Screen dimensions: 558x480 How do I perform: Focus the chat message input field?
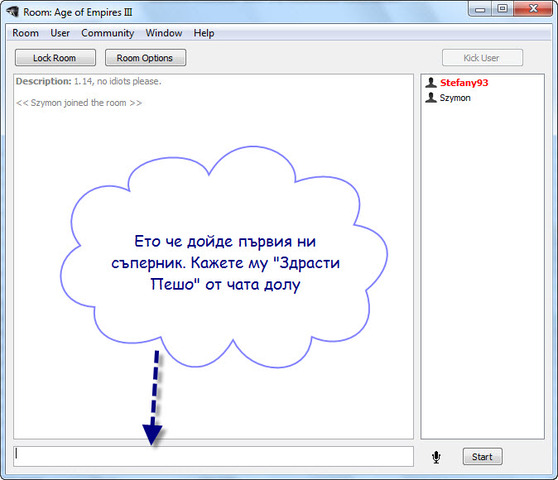(x=214, y=457)
